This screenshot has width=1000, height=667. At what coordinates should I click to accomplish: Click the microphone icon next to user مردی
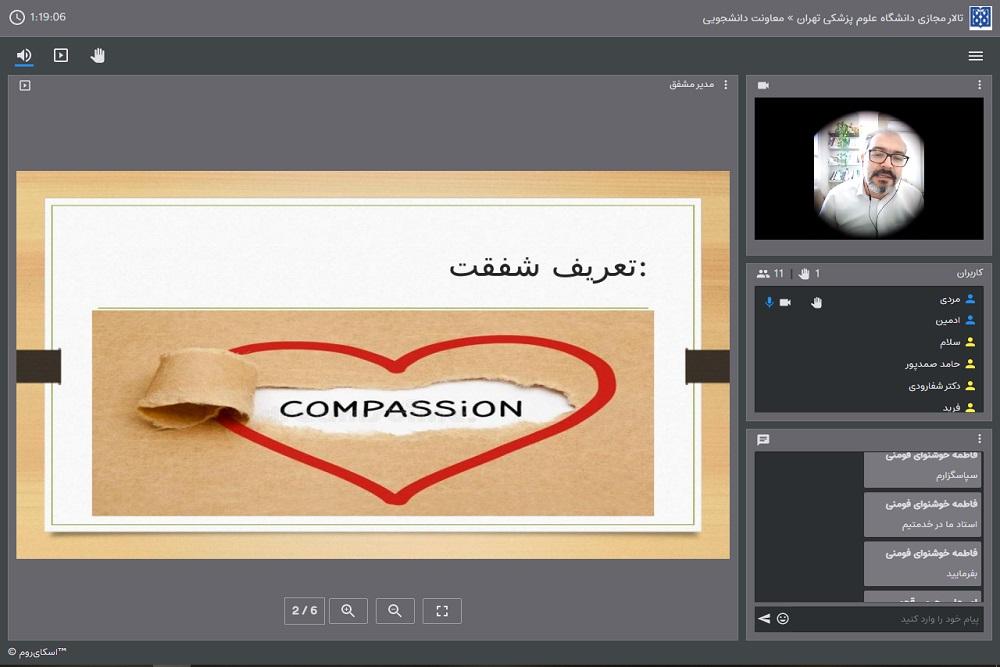coord(769,302)
